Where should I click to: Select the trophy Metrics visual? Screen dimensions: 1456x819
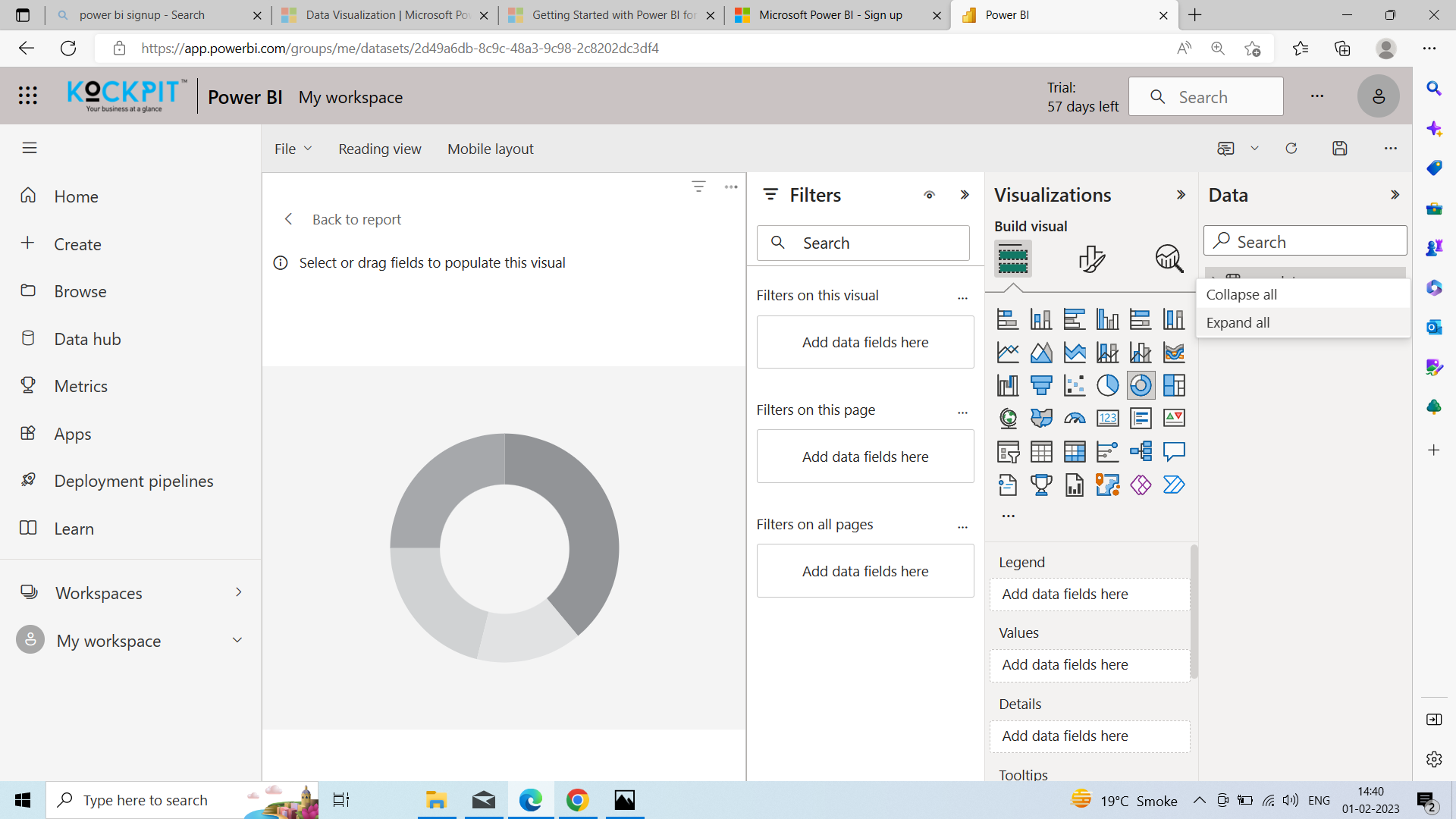(x=1041, y=485)
